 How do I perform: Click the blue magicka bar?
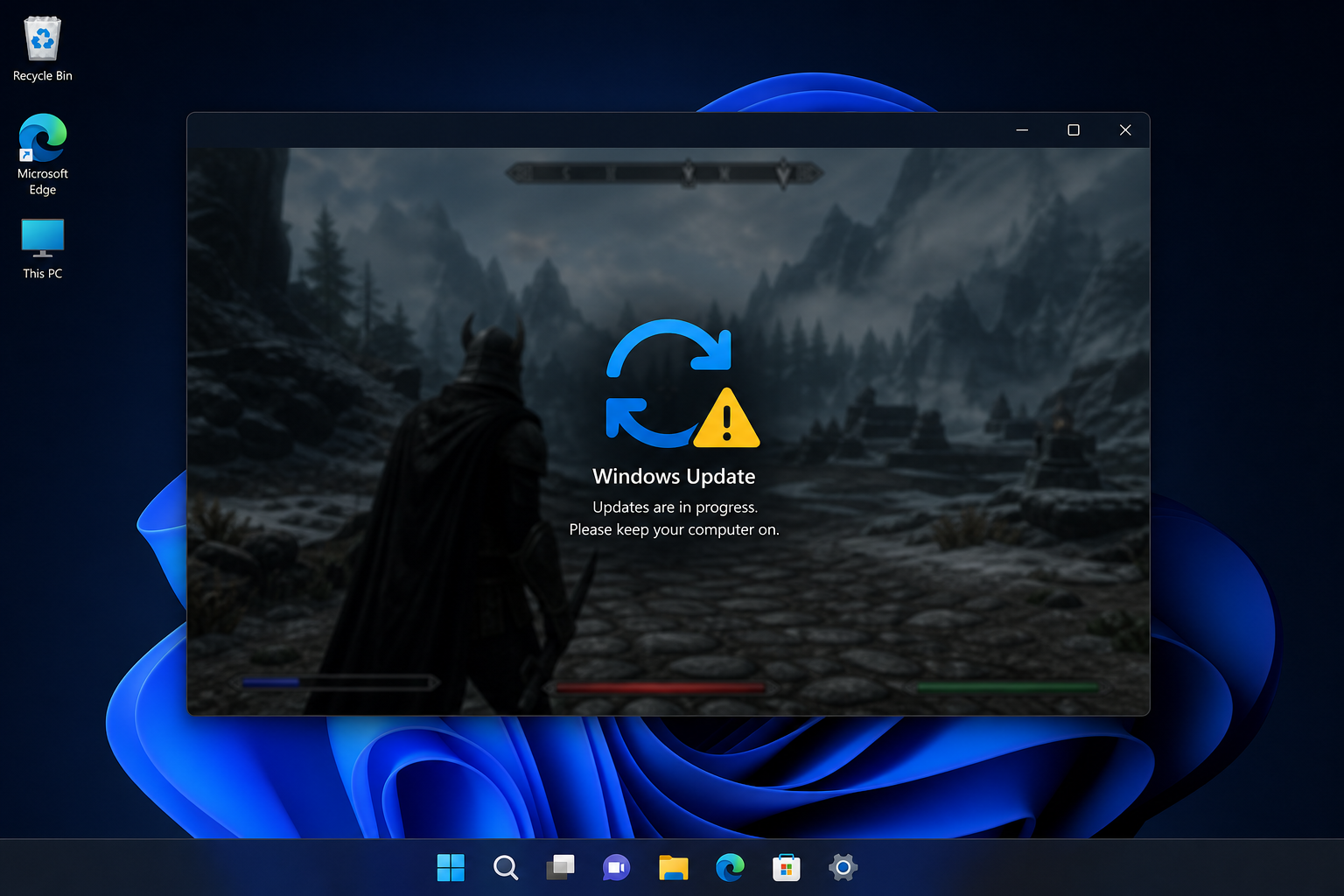tap(339, 682)
